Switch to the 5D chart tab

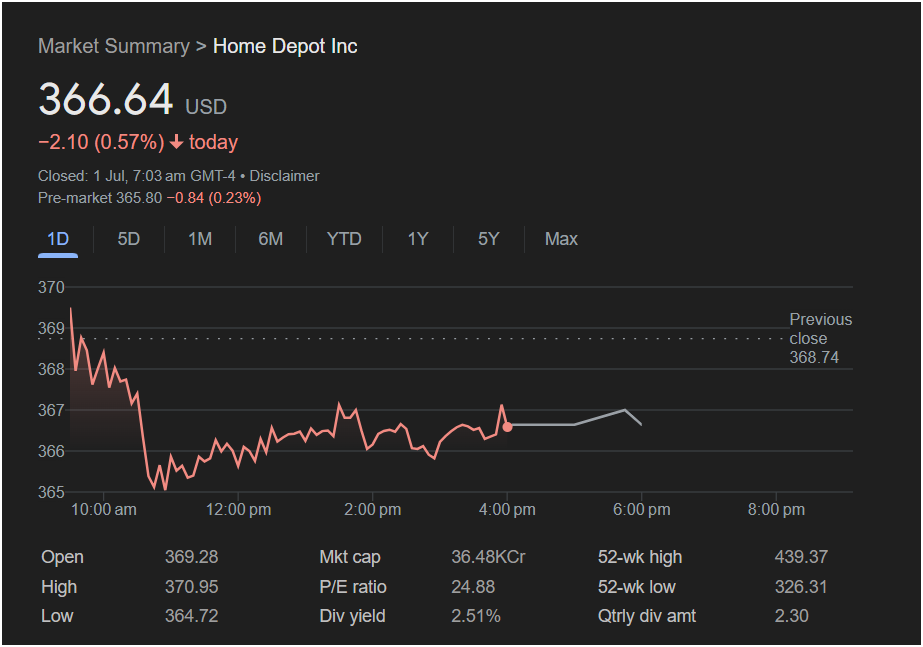[x=128, y=239]
